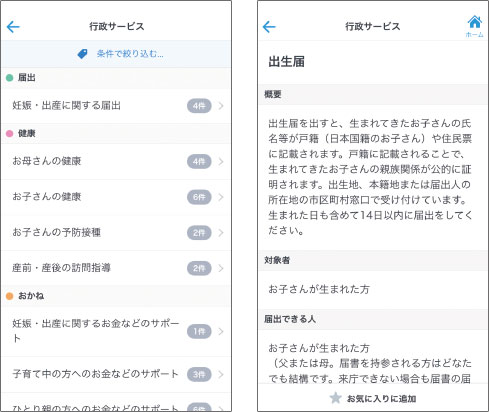Tap back arrow on the list screen

click(13, 27)
